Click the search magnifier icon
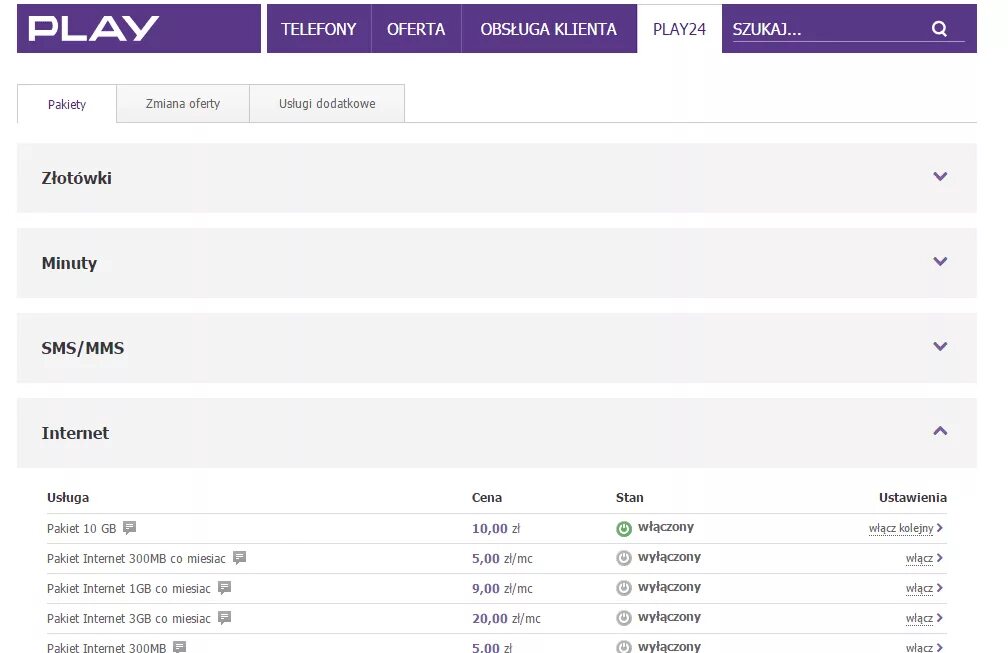Image resolution: width=1008 pixels, height=653 pixels. click(939, 29)
